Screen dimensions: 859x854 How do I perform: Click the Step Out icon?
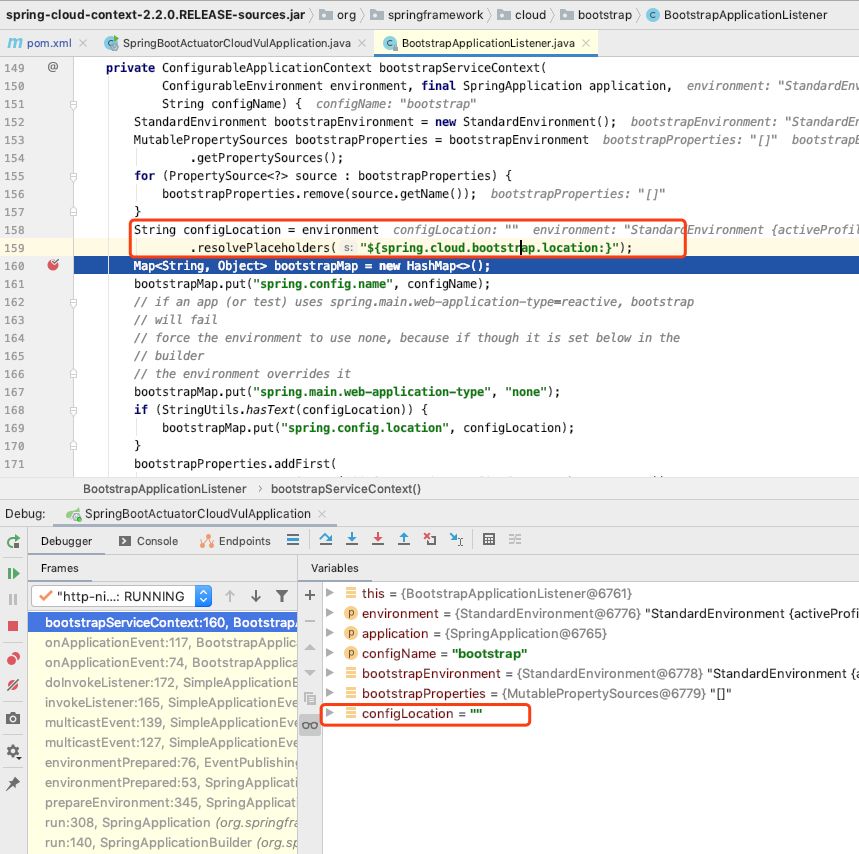(x=401, y=539)
